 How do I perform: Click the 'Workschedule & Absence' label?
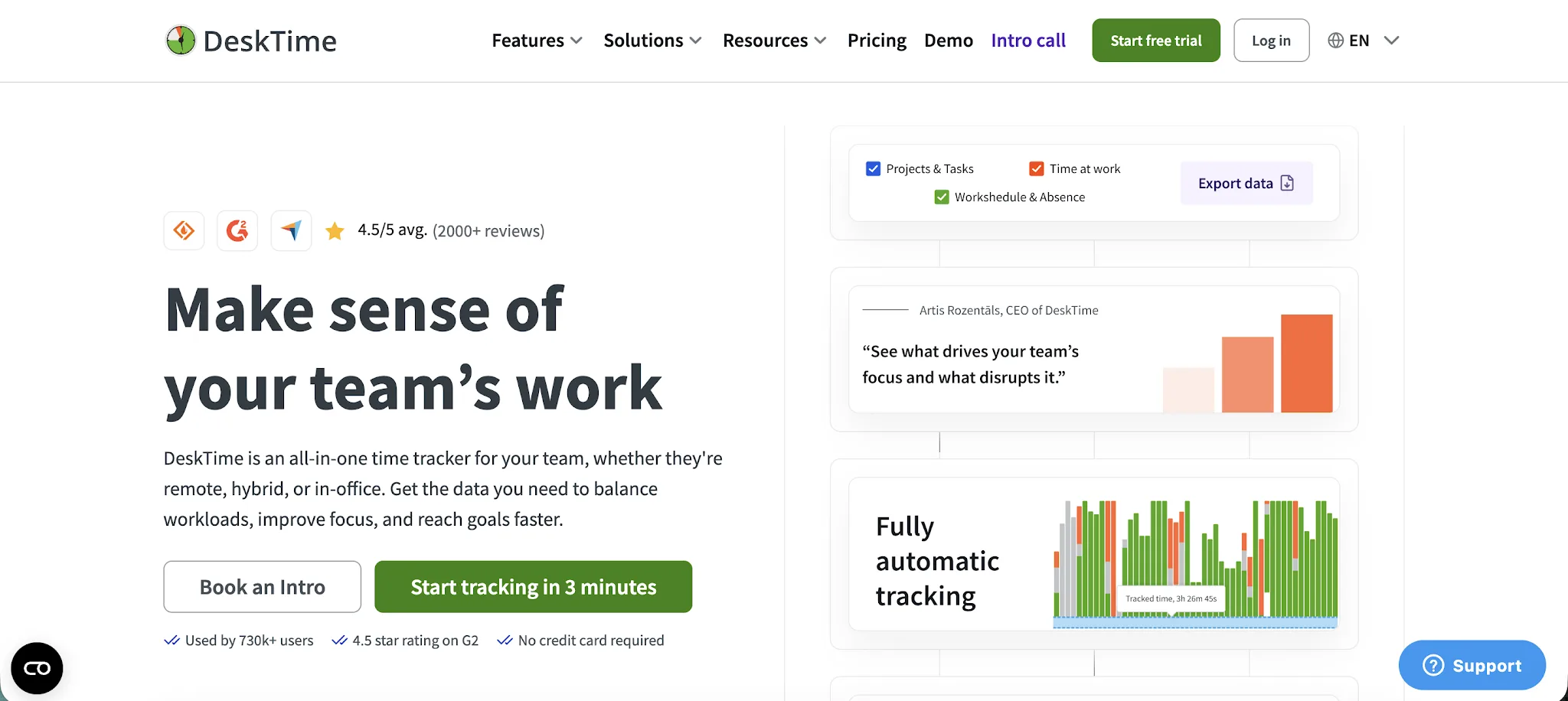coord(1020,197)
